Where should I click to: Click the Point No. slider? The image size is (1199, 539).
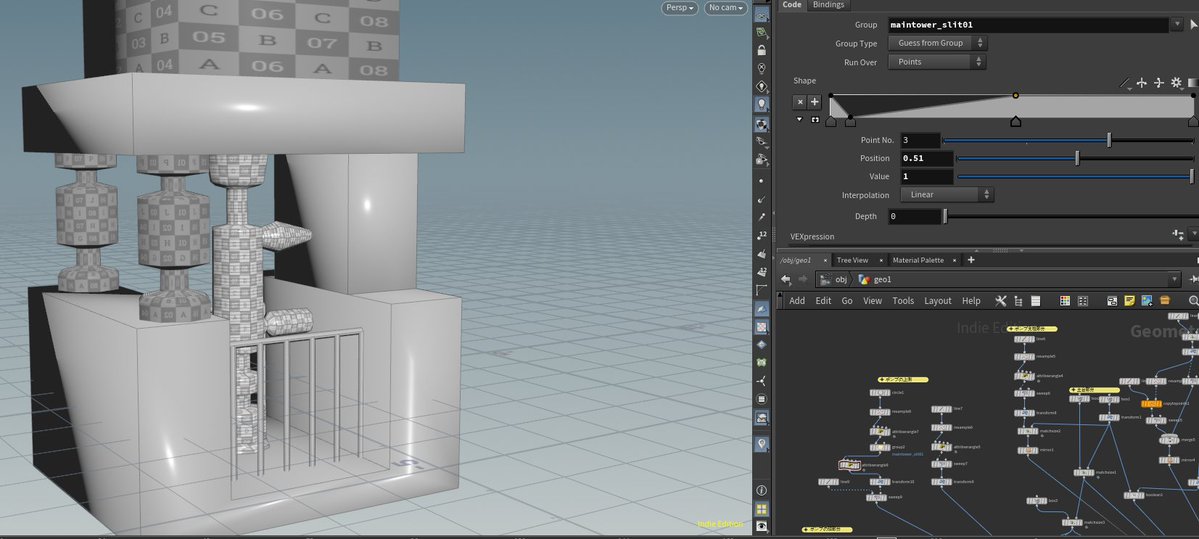[x=1068, y=140]
